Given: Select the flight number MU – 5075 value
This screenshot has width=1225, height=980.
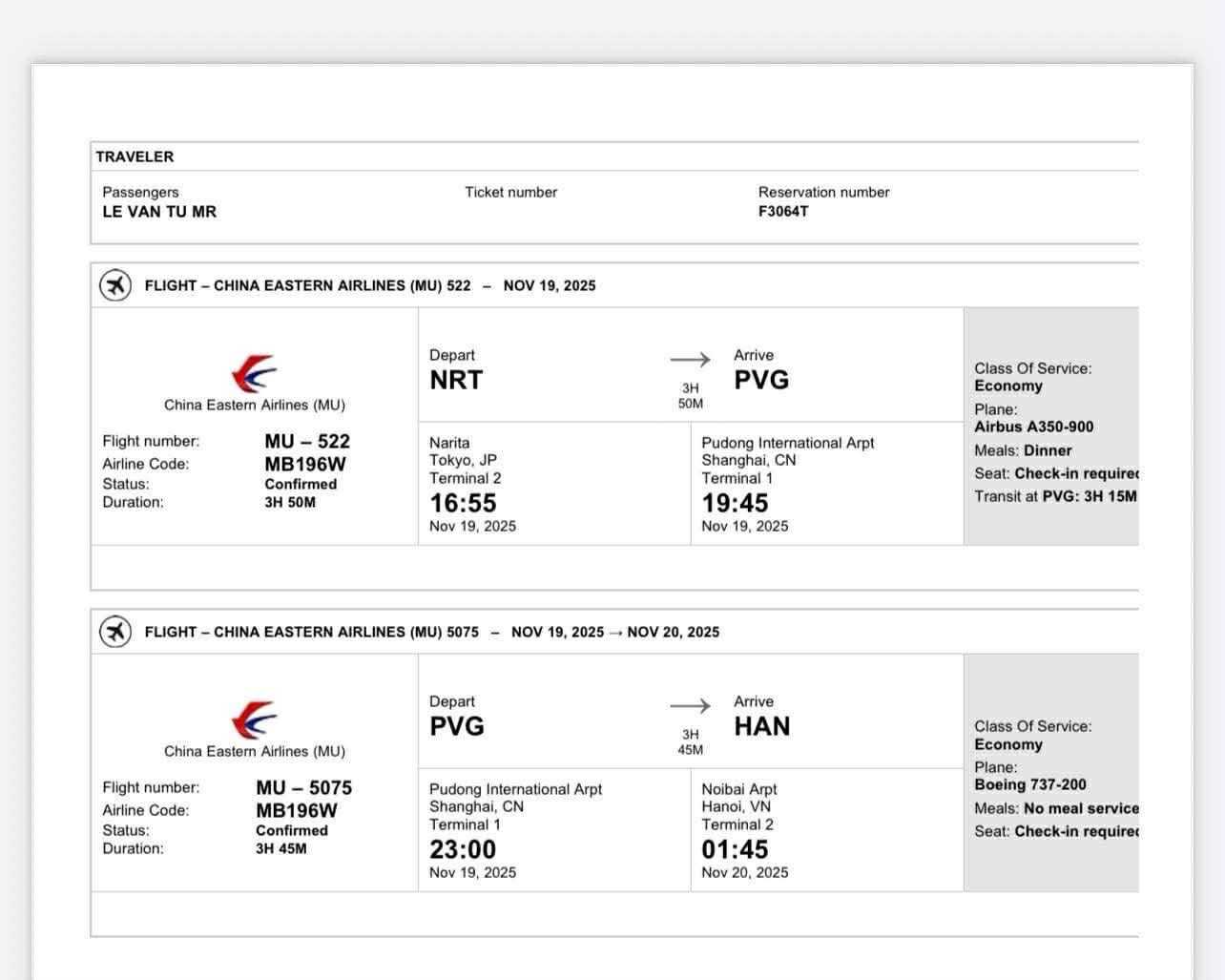Looking at the screenshot, I should (303, 787).
